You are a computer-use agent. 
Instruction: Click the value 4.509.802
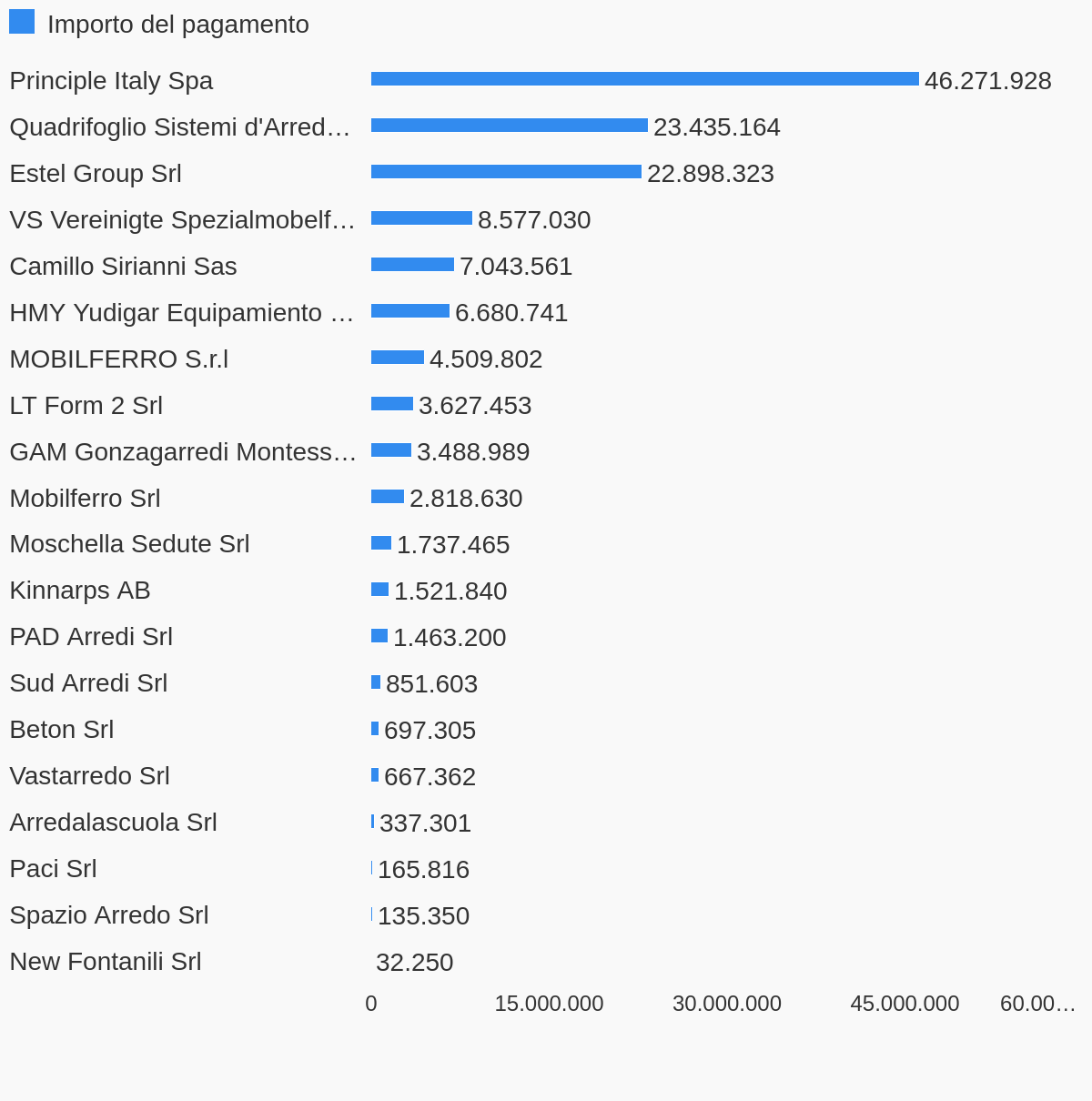tap(486, 359)
